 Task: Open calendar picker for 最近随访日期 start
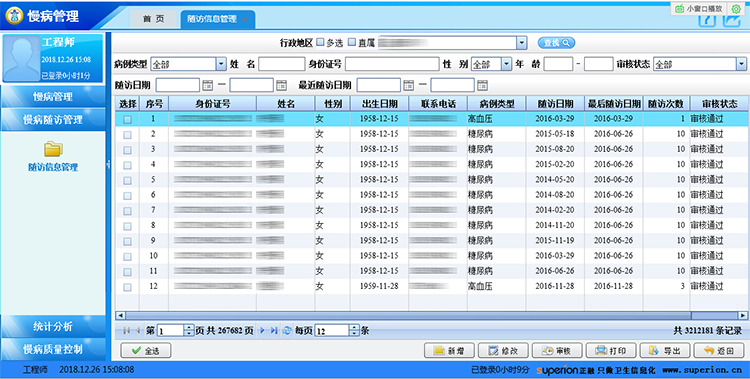pyautogui.click(x=408, y=85)
